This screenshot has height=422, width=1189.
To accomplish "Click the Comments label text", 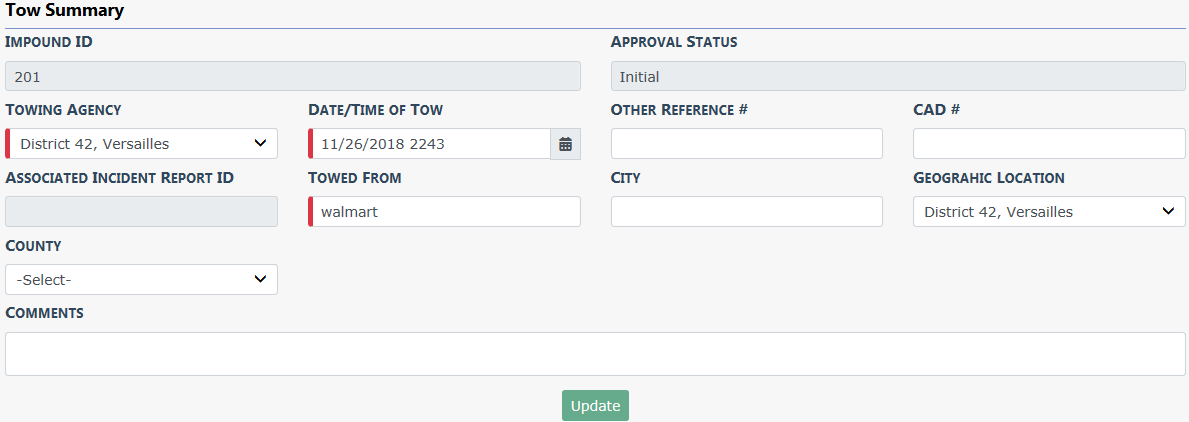I will 44,314.
